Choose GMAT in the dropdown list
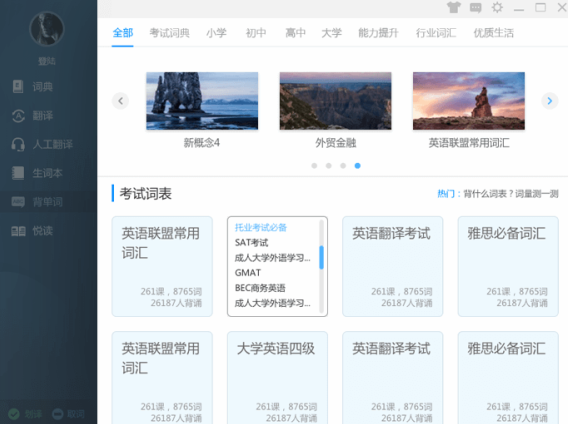Image resolution: width=568 pixels, height=424 pixels. coord(248,273)
